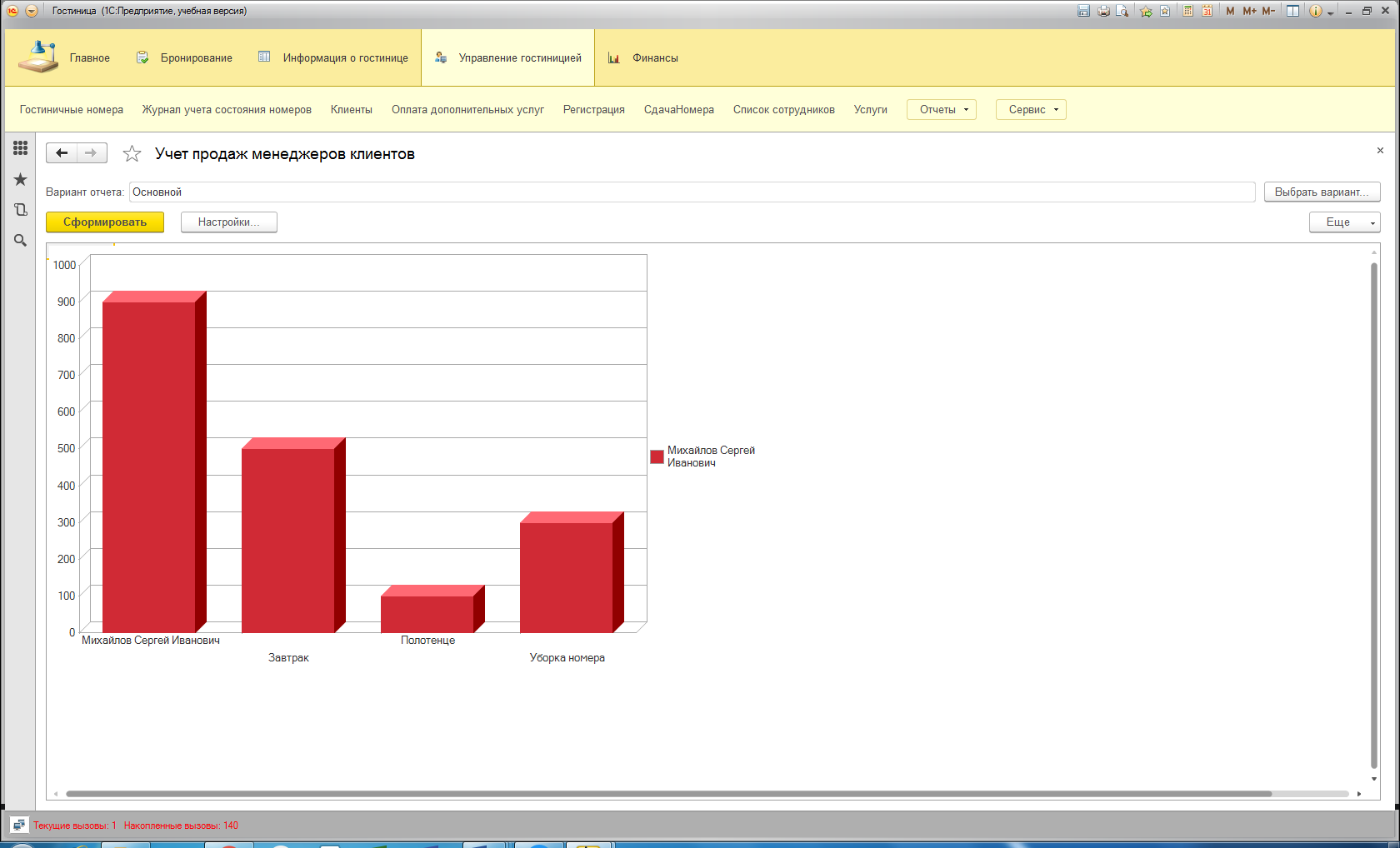Click the Вариант отчета input field
This screenshot has width=1400, height=848.
coord(692,192)
